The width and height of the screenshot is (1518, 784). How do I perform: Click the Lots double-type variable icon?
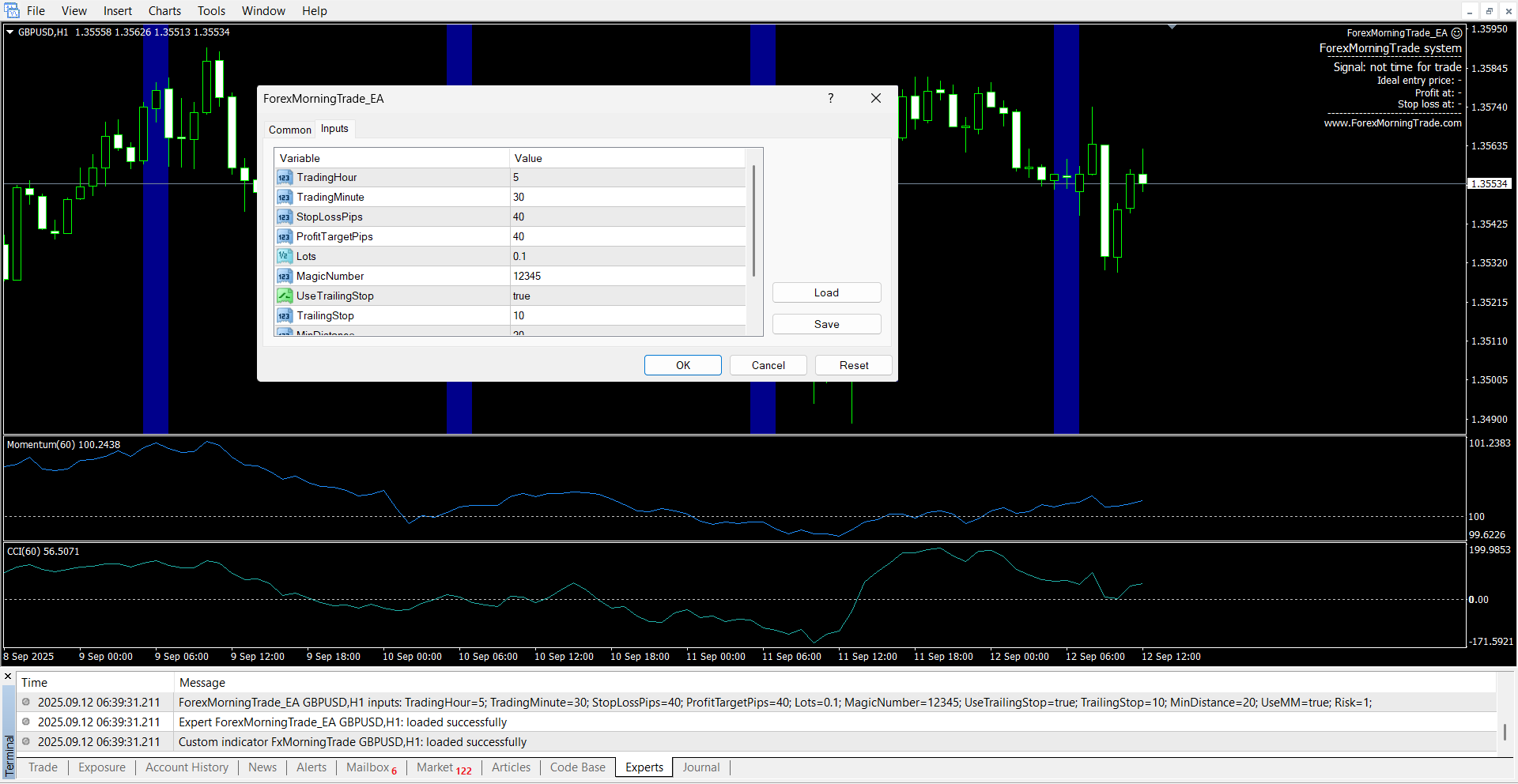click(284, 257)
